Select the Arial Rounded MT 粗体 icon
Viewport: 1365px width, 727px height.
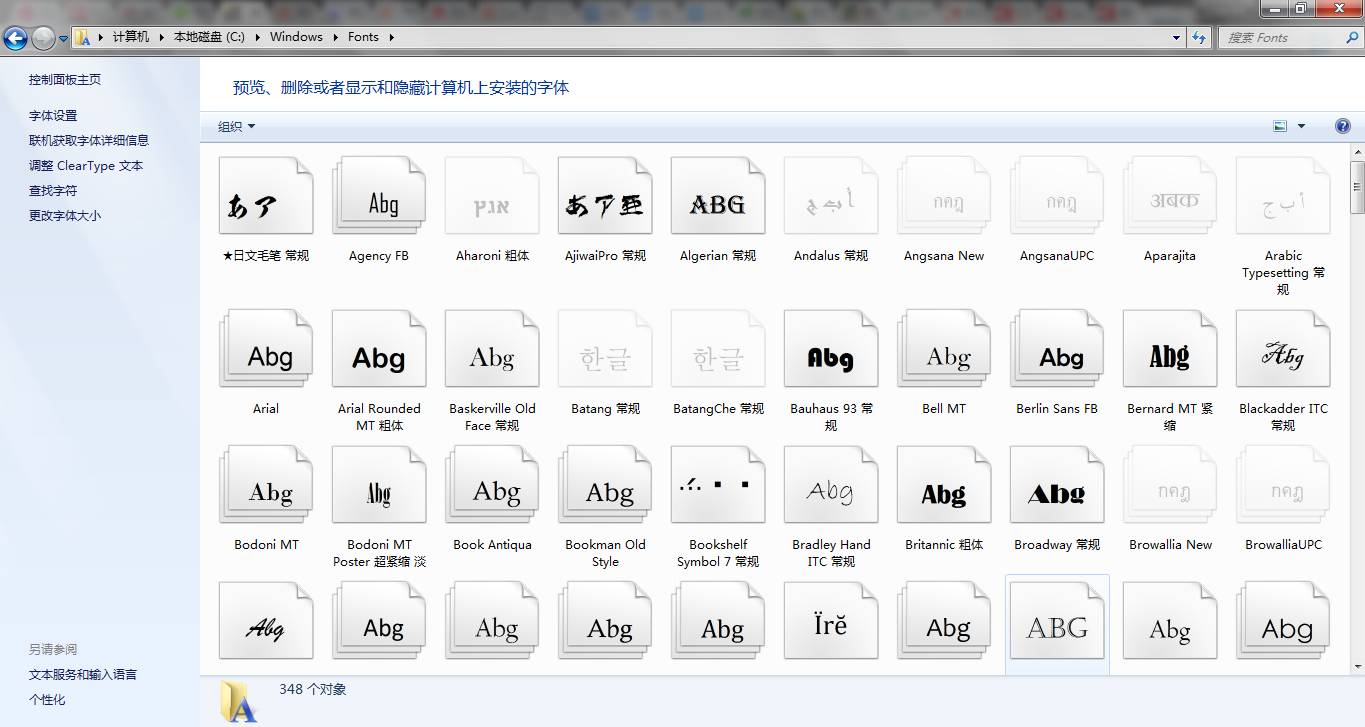tap(379, 349)
